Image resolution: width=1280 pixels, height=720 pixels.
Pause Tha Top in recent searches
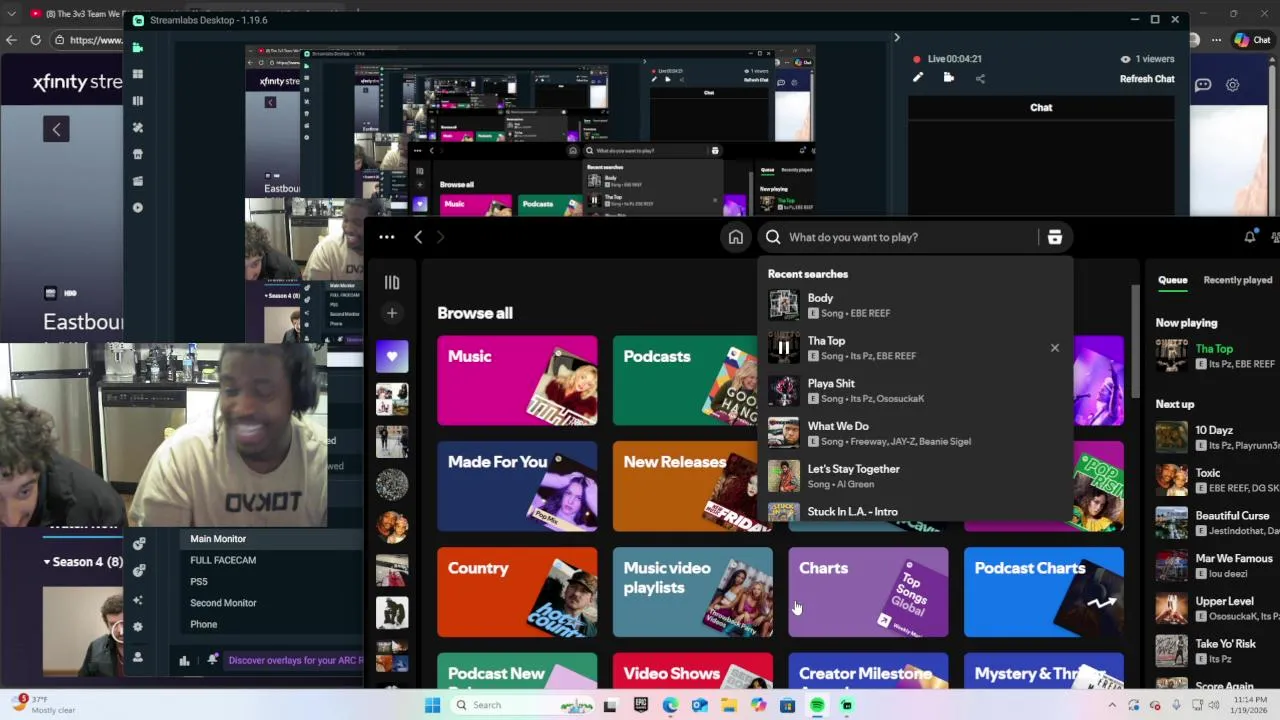coord(784,348)
